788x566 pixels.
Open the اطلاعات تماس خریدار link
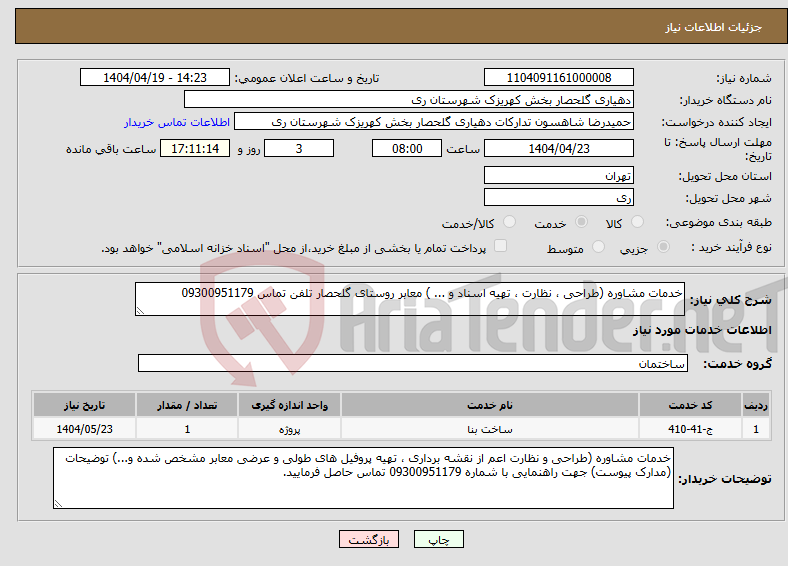click(177, 122)
